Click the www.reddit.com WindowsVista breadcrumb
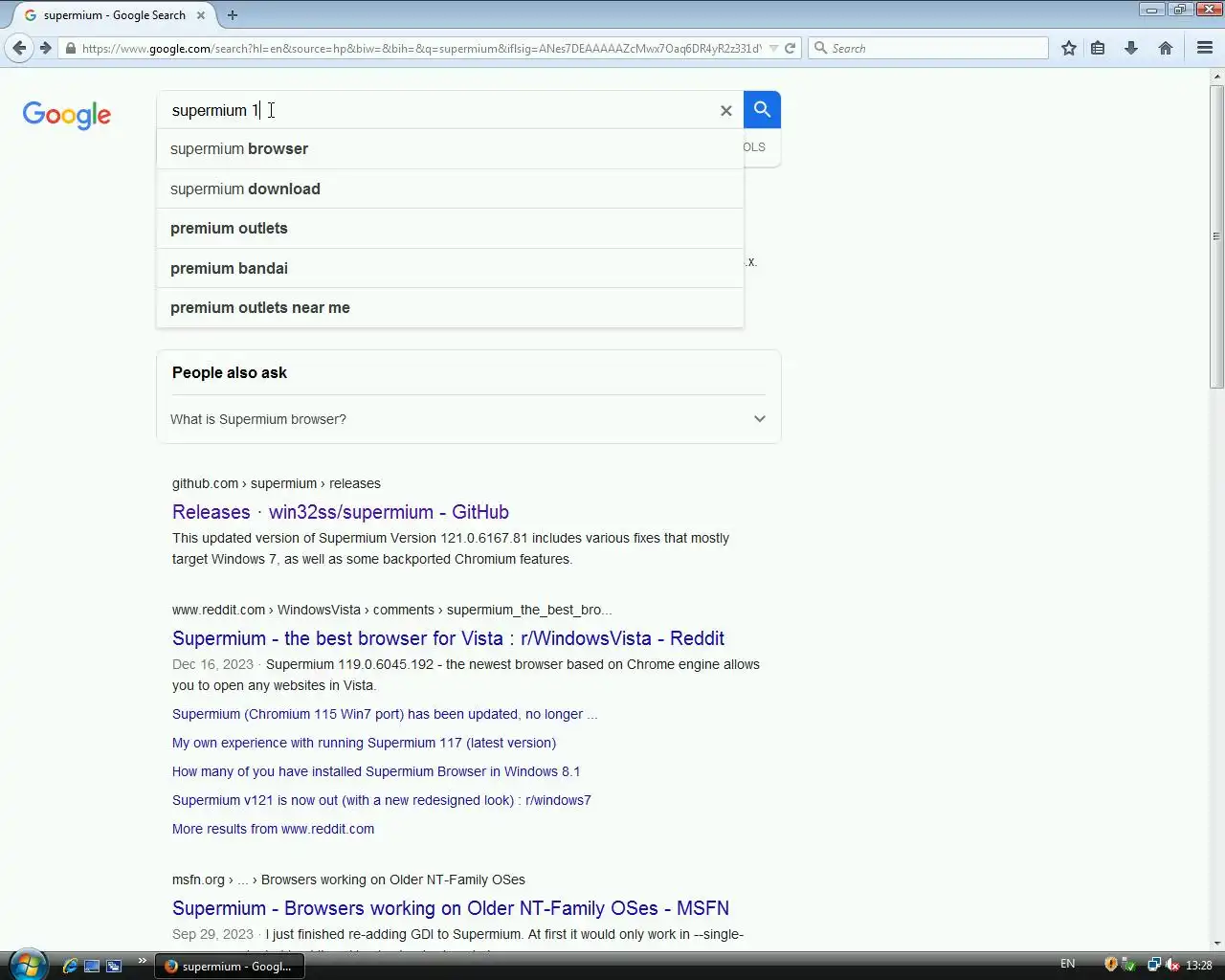1225x980 pixels. click(x=391, y=610)
